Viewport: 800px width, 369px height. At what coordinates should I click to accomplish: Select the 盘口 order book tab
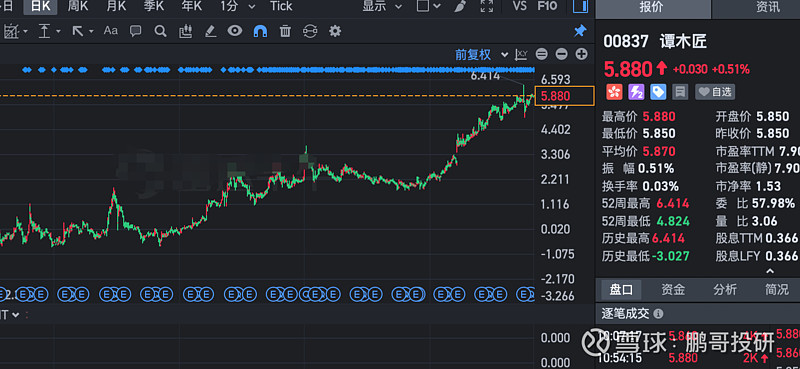621,290
